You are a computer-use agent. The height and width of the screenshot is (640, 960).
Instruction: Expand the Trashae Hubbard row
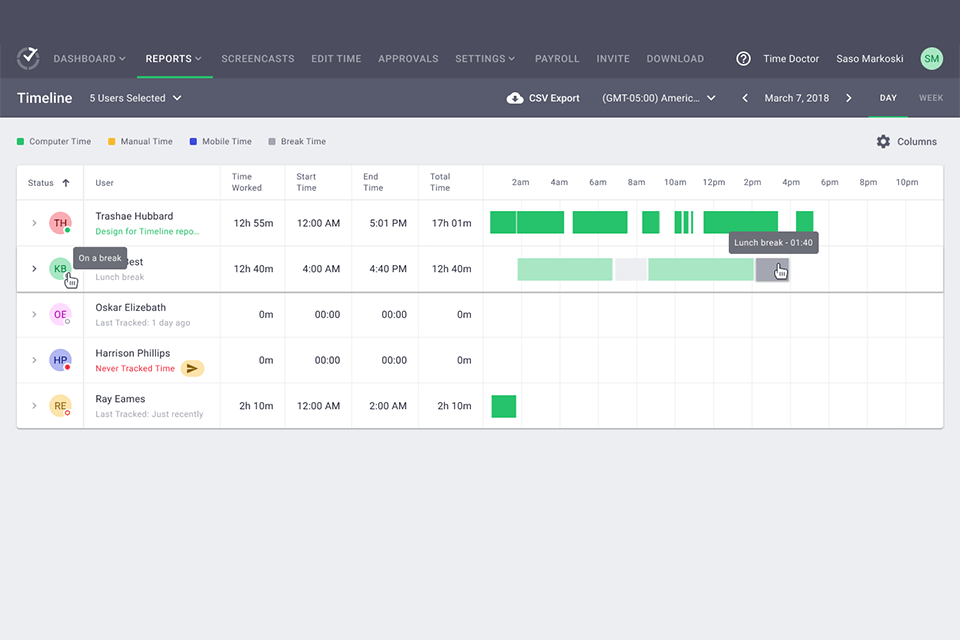tap(33, 223)
